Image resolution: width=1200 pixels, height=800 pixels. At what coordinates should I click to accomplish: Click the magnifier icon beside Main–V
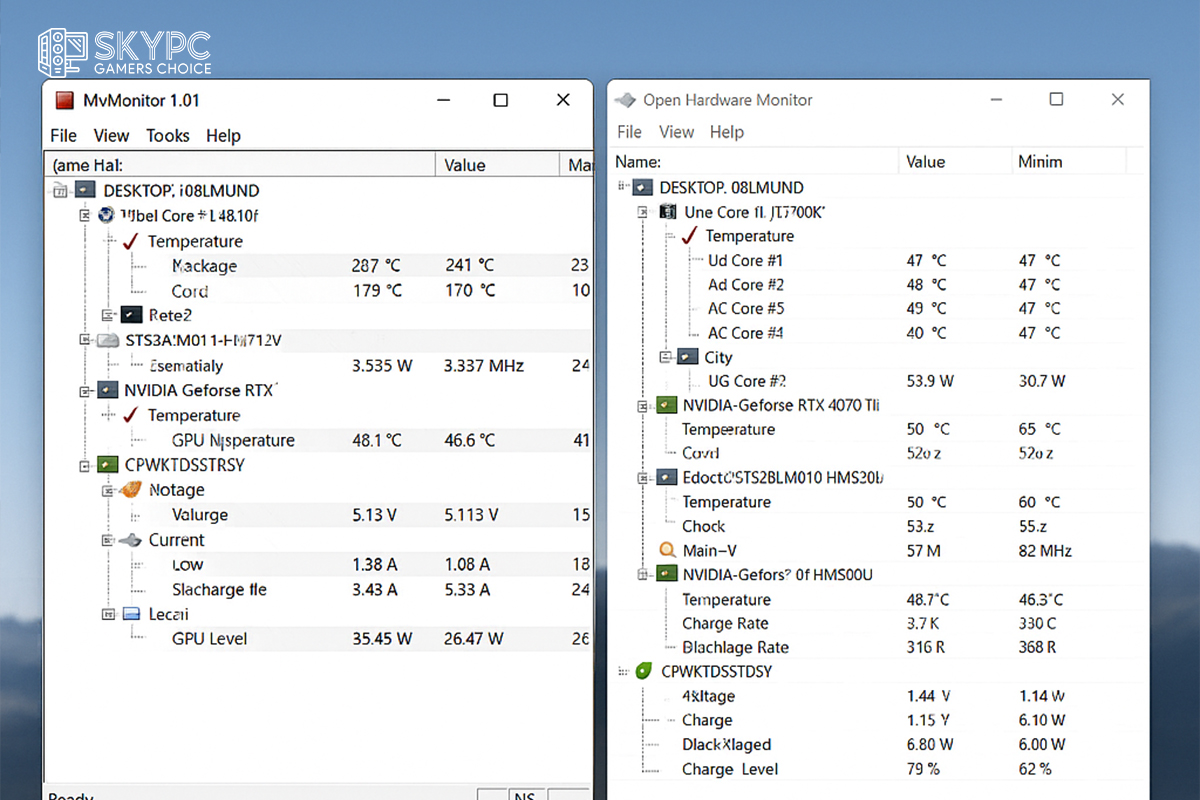click(668, 551)
